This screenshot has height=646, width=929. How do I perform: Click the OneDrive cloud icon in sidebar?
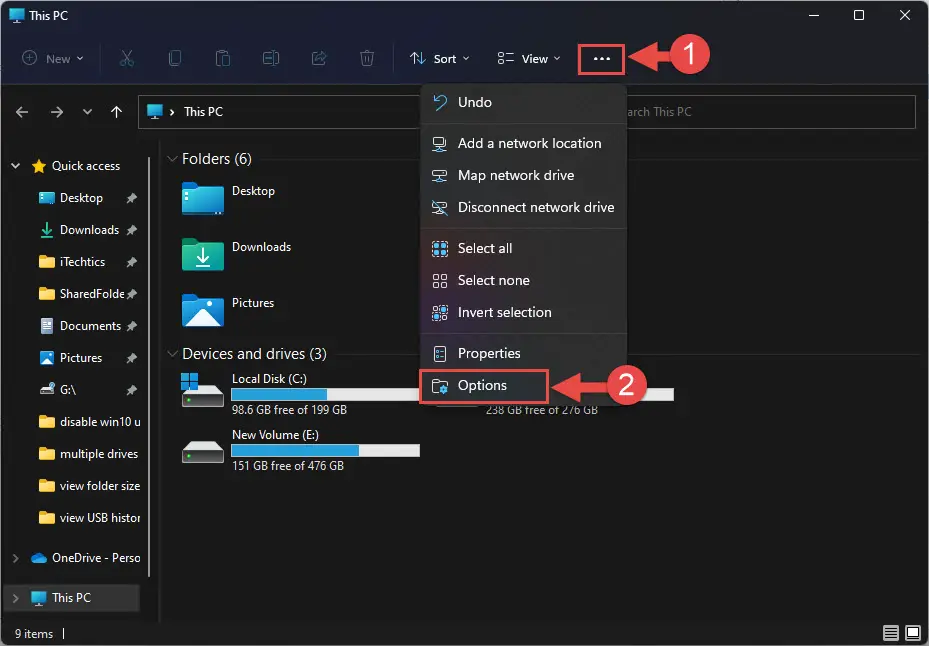coord(39,558)
